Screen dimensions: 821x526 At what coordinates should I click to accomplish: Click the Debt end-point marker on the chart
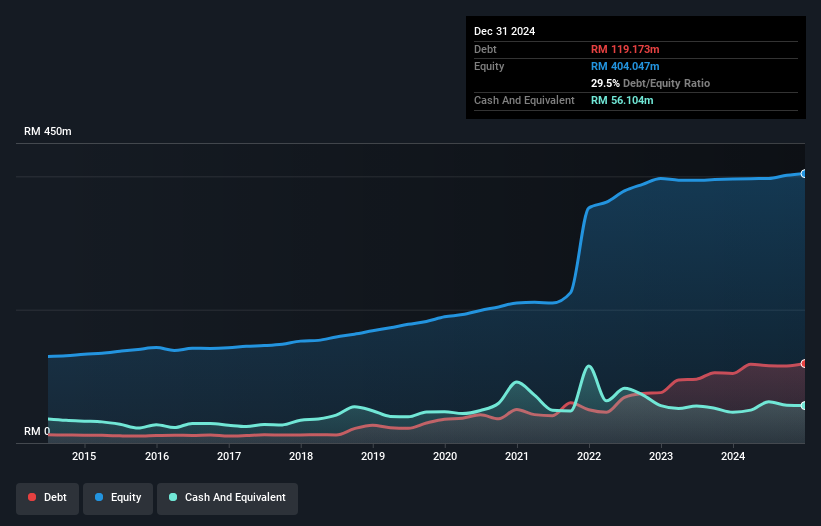804,363
